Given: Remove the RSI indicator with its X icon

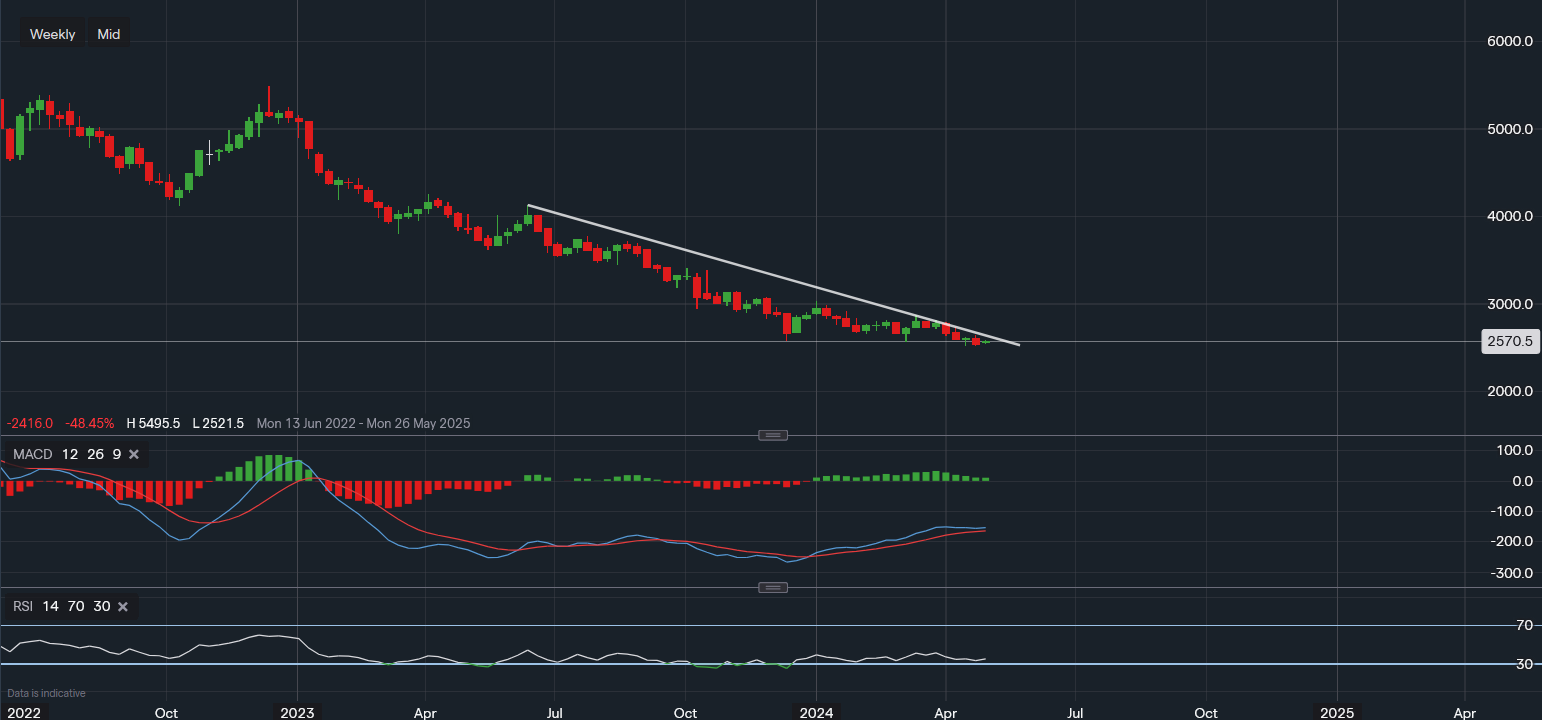Looking at the screenshot, I should (123, 607).
